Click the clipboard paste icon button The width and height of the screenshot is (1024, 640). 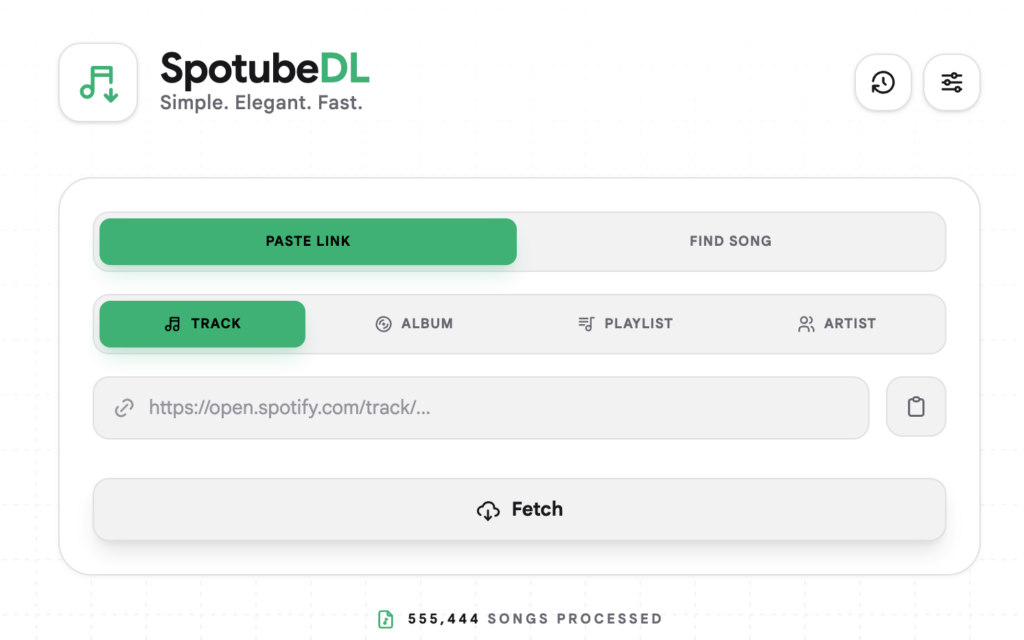click(x=916, y=407)
